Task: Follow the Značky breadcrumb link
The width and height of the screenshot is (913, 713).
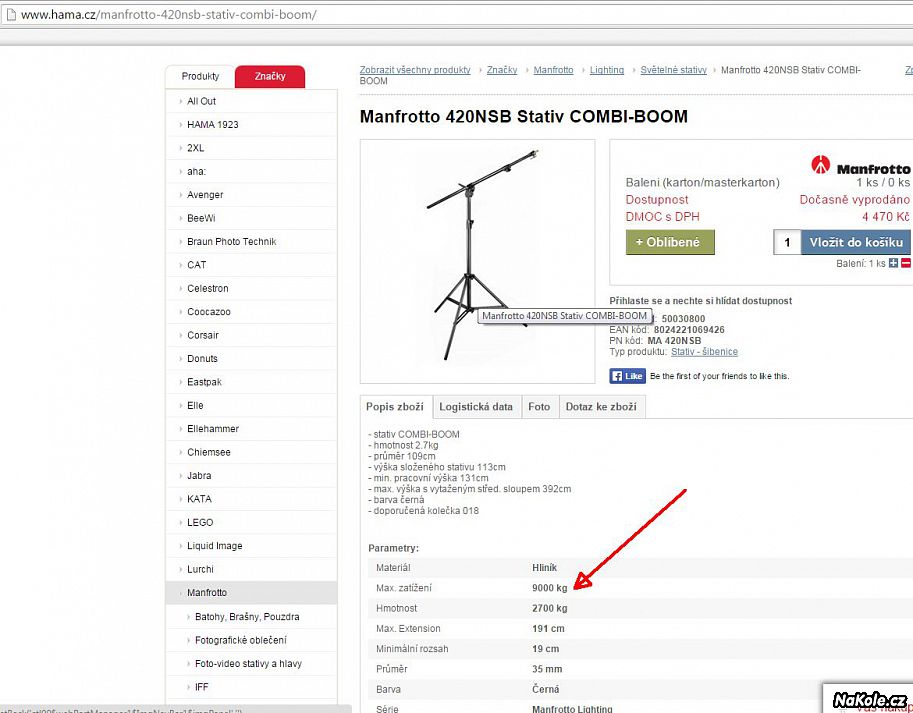Action: (502, 70)
